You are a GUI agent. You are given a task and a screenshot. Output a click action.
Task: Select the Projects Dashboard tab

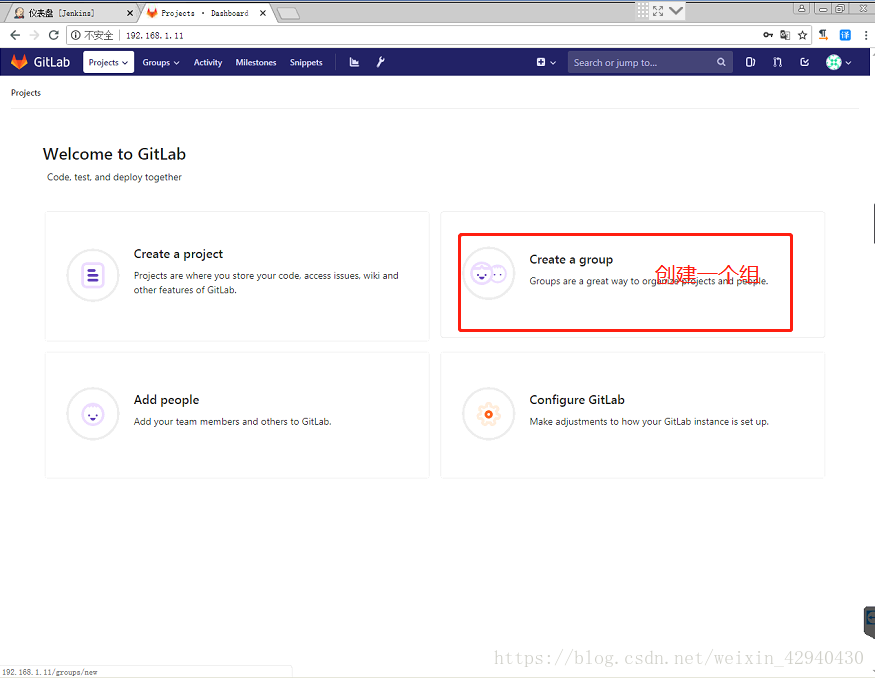click(x=204, y=13)
